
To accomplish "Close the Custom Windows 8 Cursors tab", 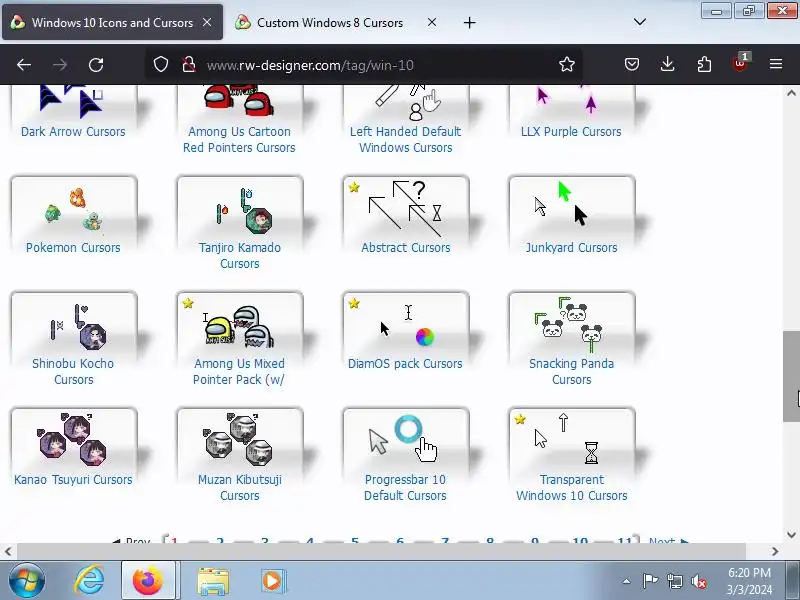I will click(432, 22).
